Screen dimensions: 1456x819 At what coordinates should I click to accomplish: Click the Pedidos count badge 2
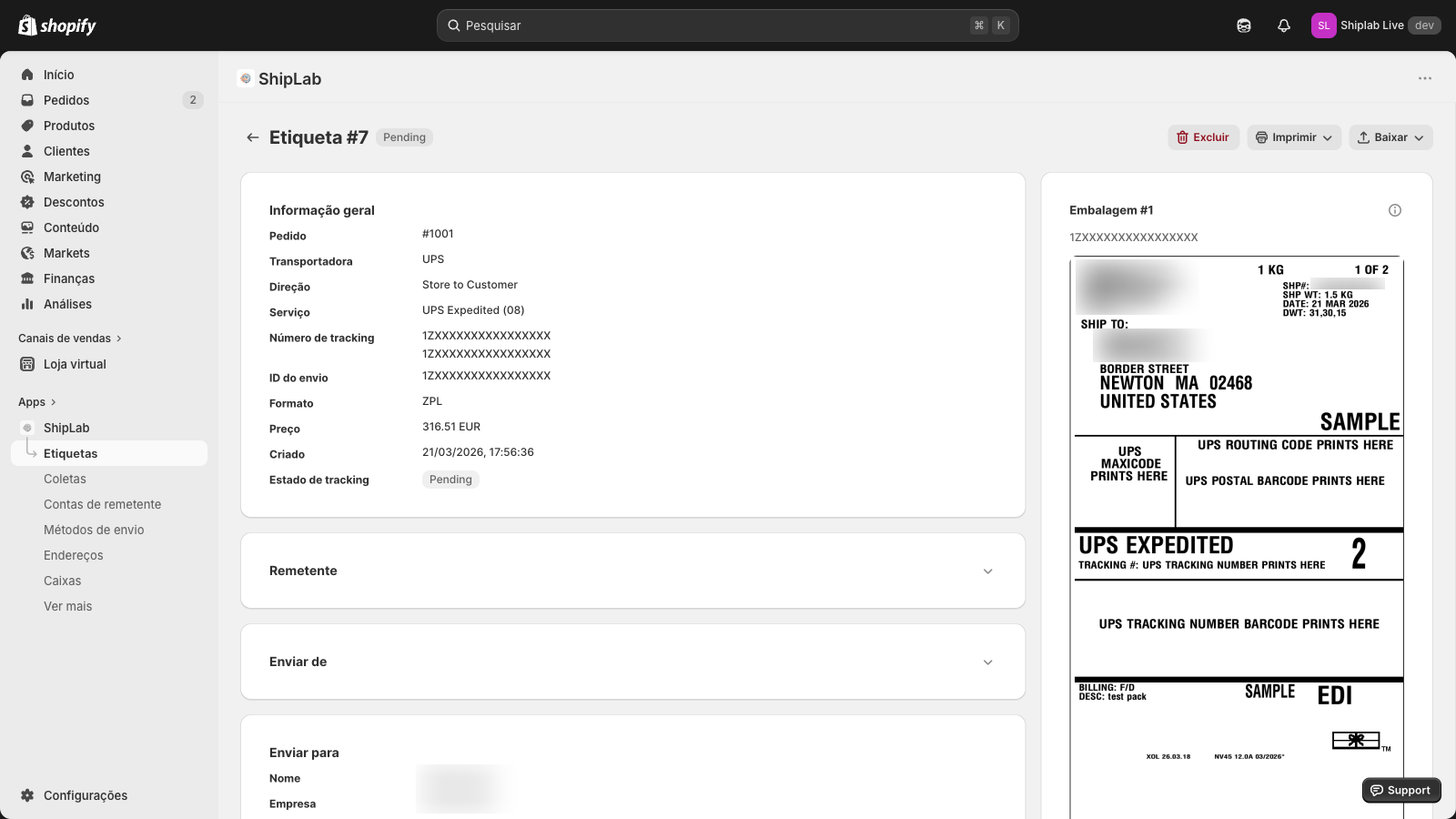(x=193, y=100)
